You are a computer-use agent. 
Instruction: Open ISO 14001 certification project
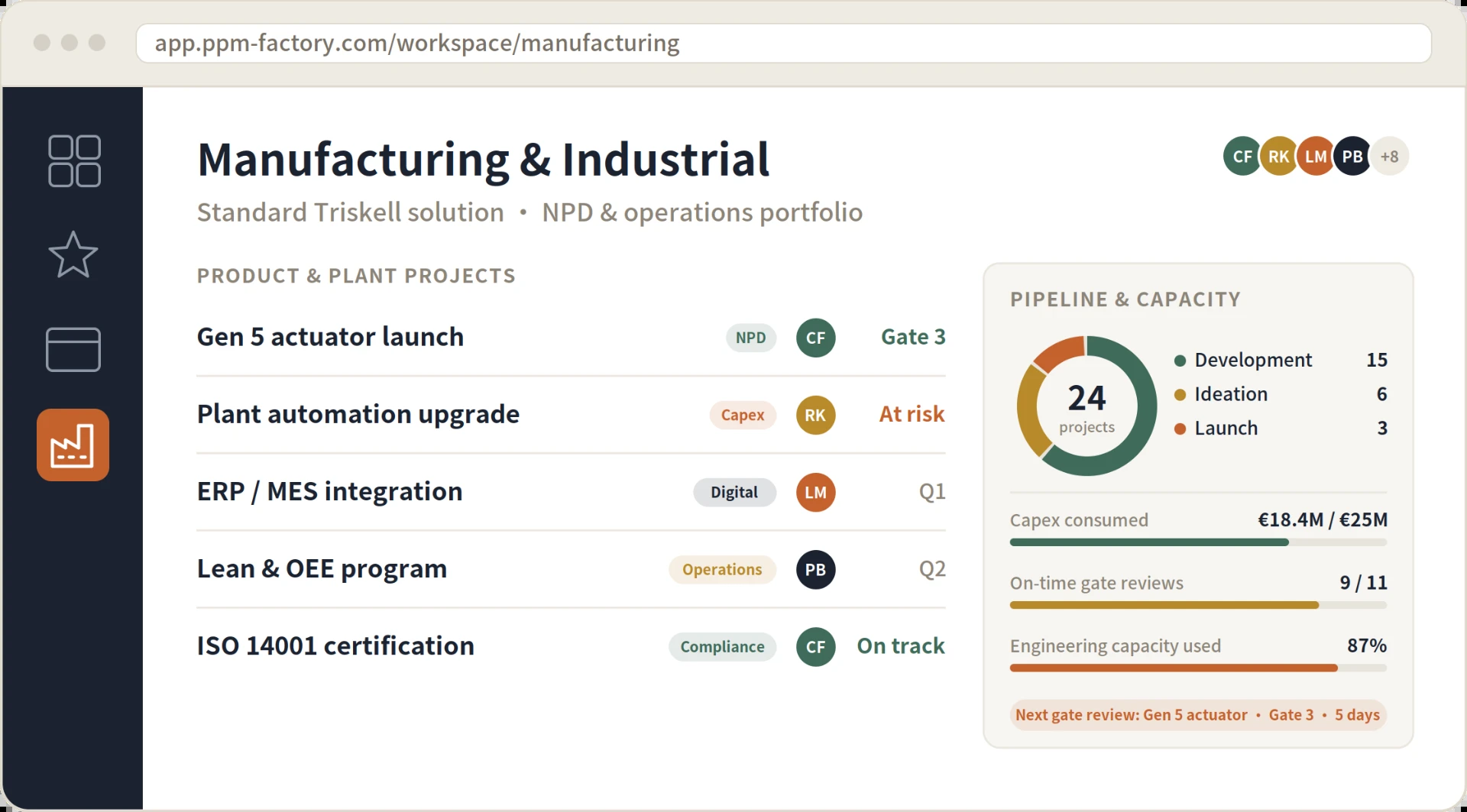[x=335, y=646]
